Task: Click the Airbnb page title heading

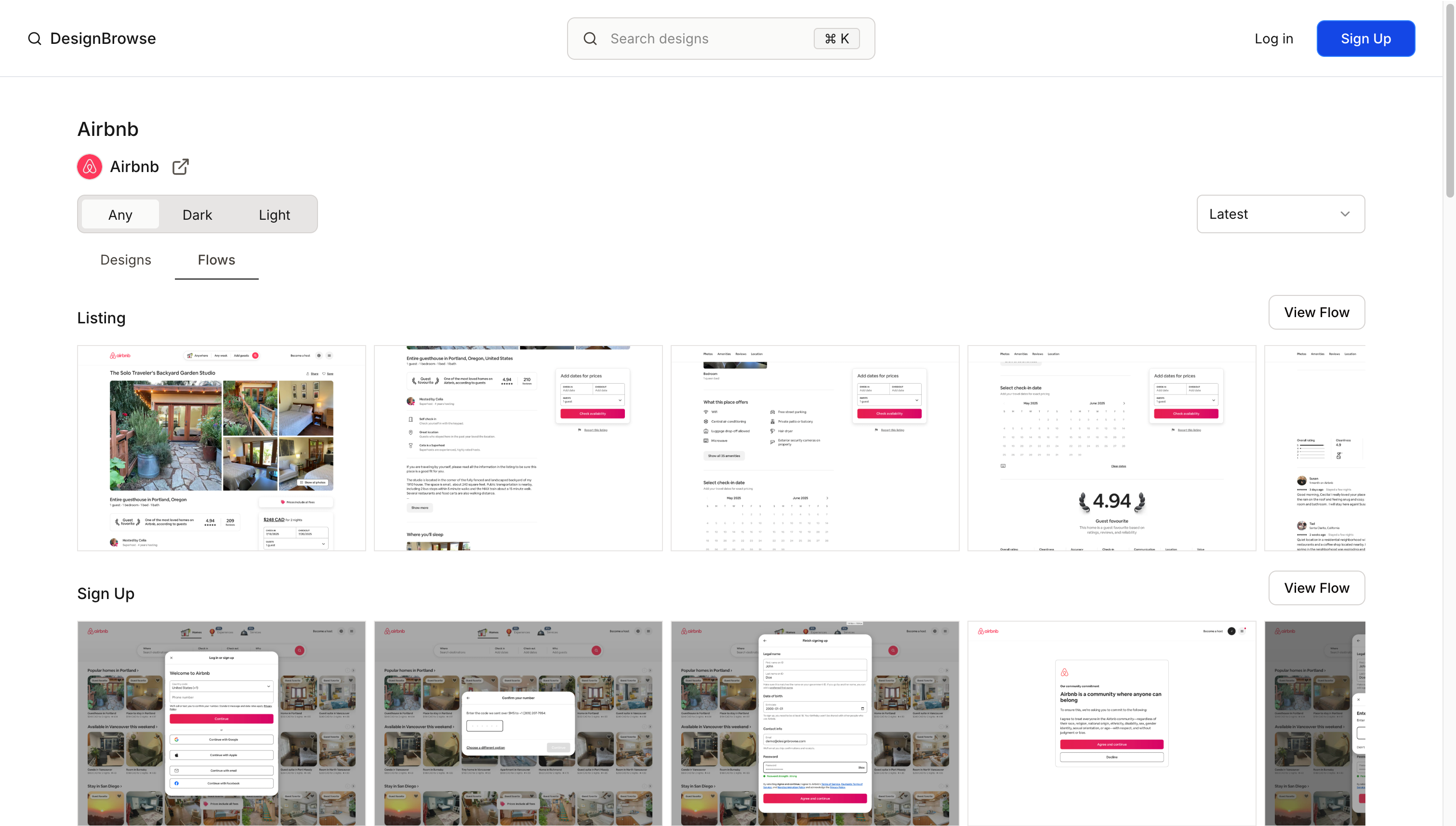Action: tap(108, 129)
